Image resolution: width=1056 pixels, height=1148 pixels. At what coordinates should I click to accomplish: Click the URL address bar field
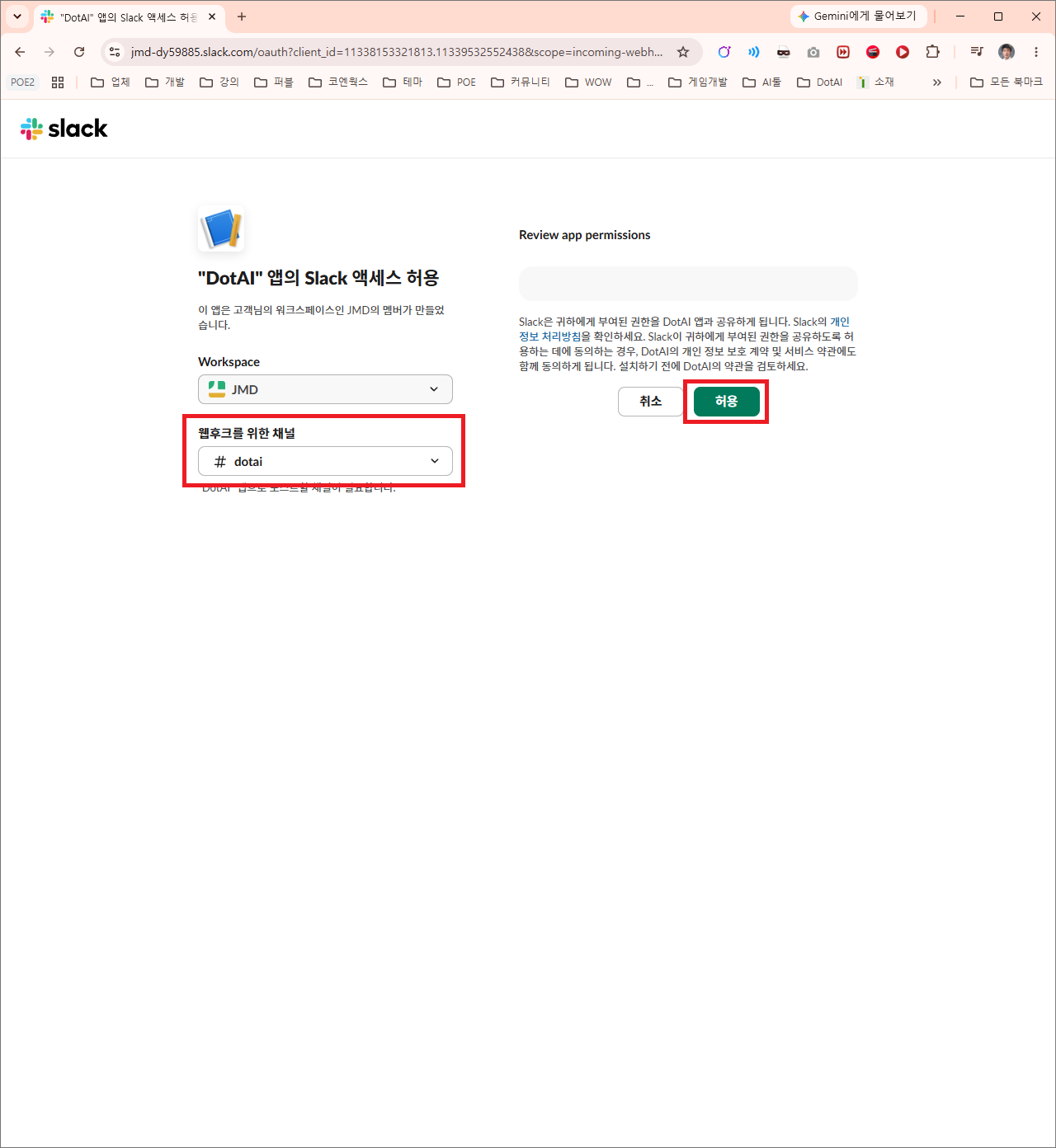tap(396, 52)
